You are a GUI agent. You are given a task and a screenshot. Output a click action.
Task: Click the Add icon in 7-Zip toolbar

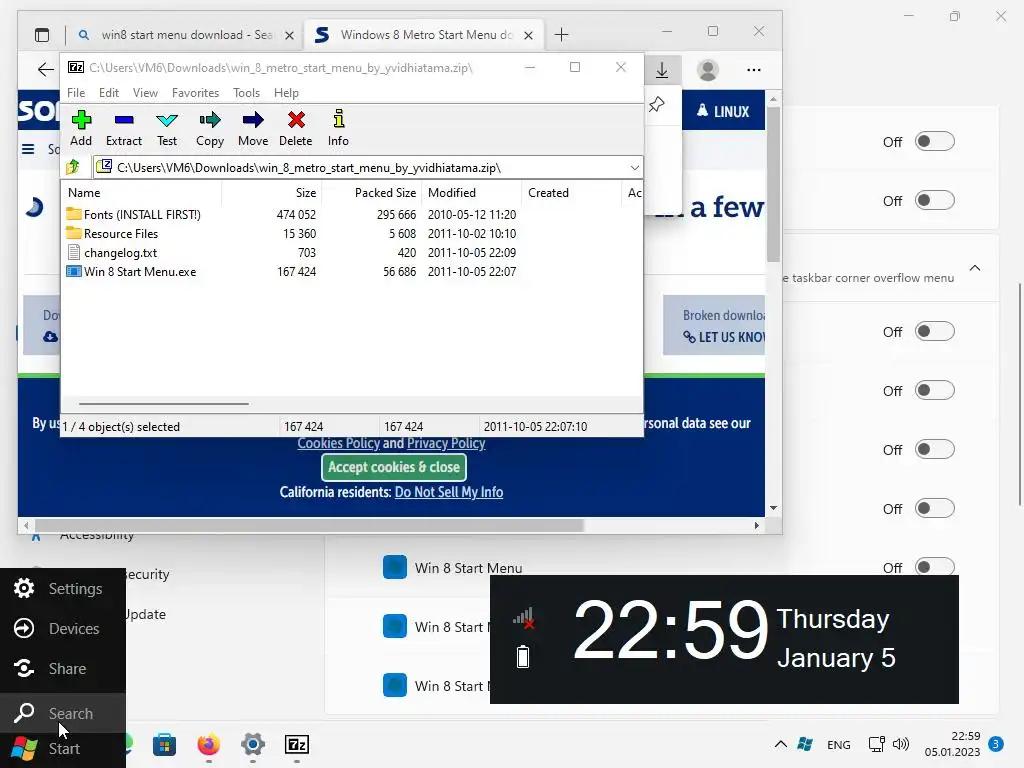pos(81,128)
